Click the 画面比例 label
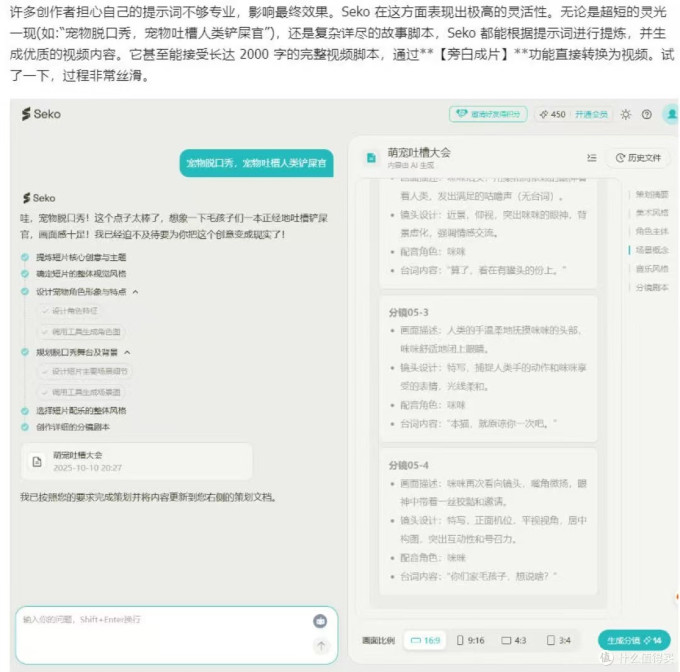680x672 pixels. (378, 640)
